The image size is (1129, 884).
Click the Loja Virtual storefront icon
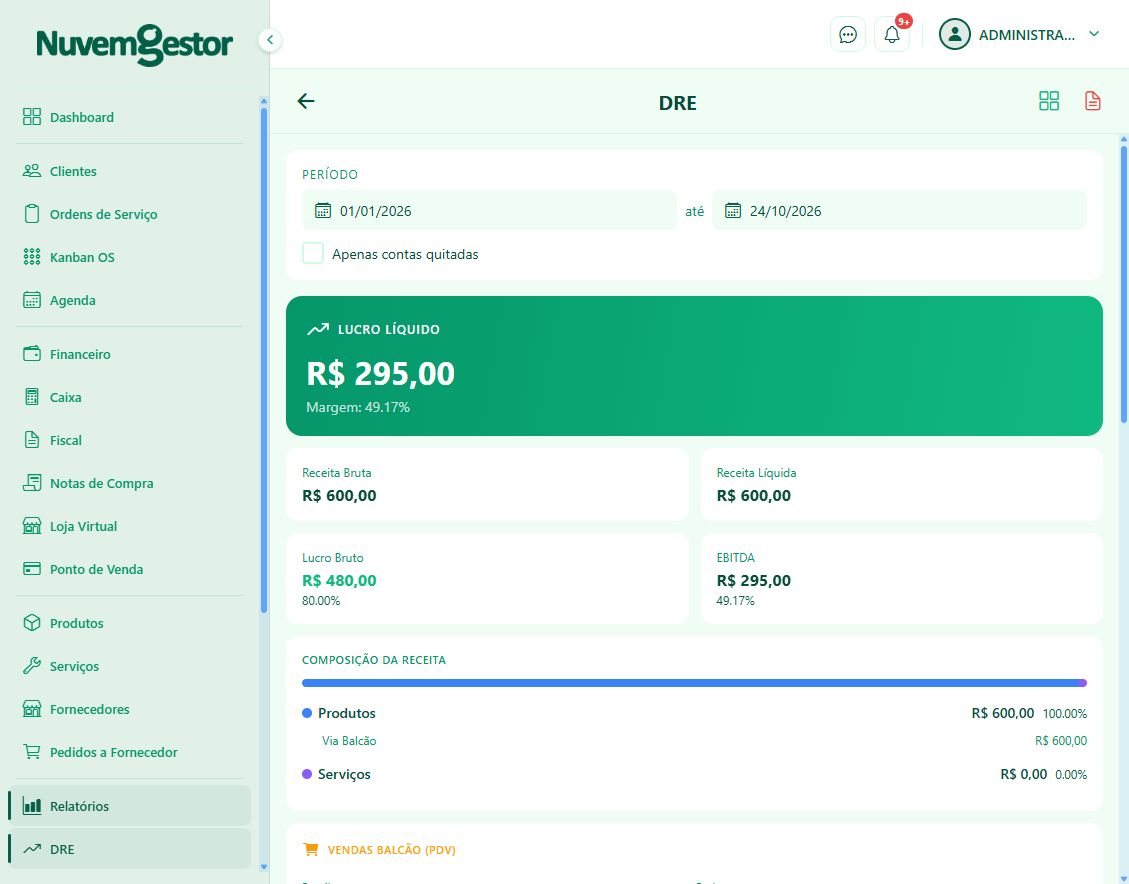click(x=32, y=526)
